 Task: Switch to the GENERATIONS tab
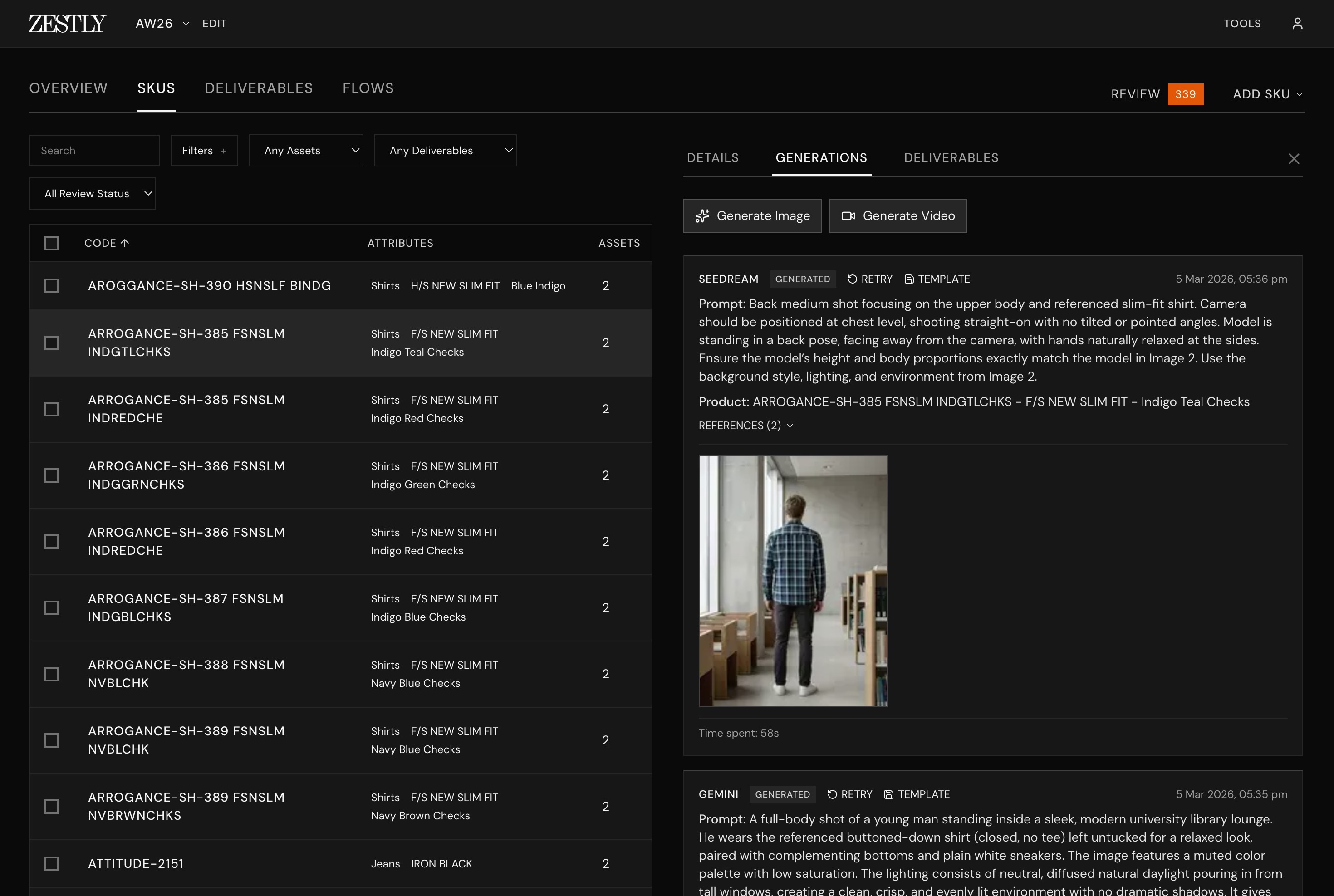click(x=821, y=158)
